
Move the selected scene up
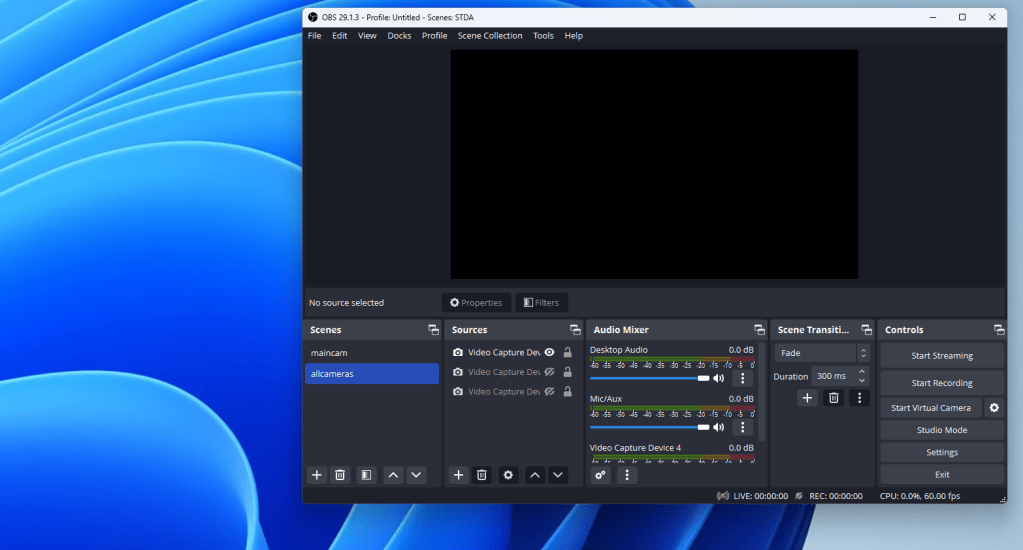(393, 475)
